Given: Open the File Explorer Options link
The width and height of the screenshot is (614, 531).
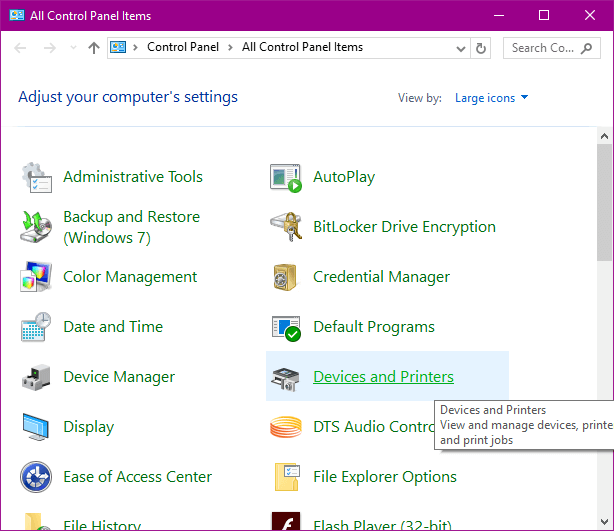Looking at the screenshot, I should [x=385, y=477].
